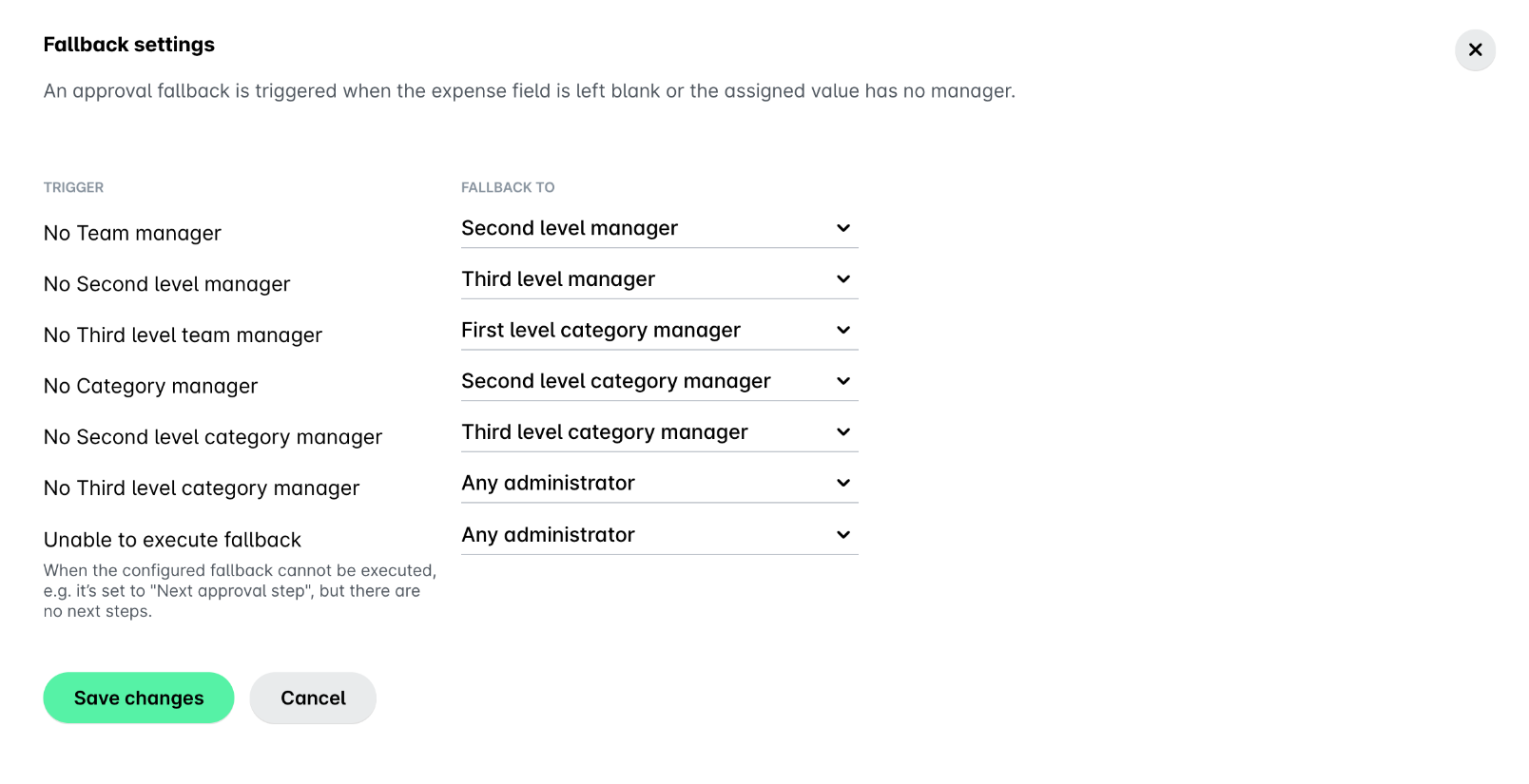This screenshot has height=784, width=1529.
Task: Click the 'Fallback settings' heading
Action: (x=129, y=45)
